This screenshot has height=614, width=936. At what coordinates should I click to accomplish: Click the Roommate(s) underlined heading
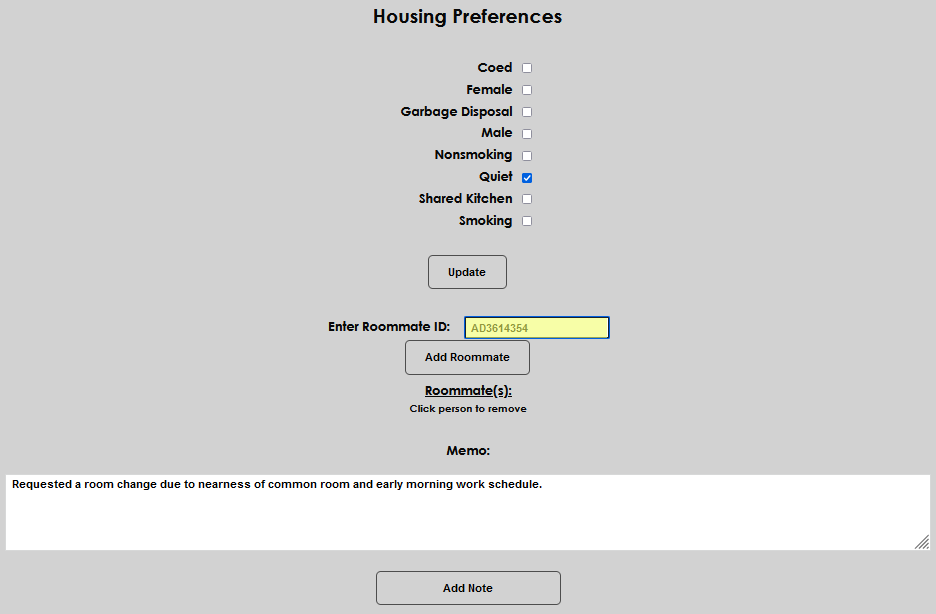(x=467, y=390)
